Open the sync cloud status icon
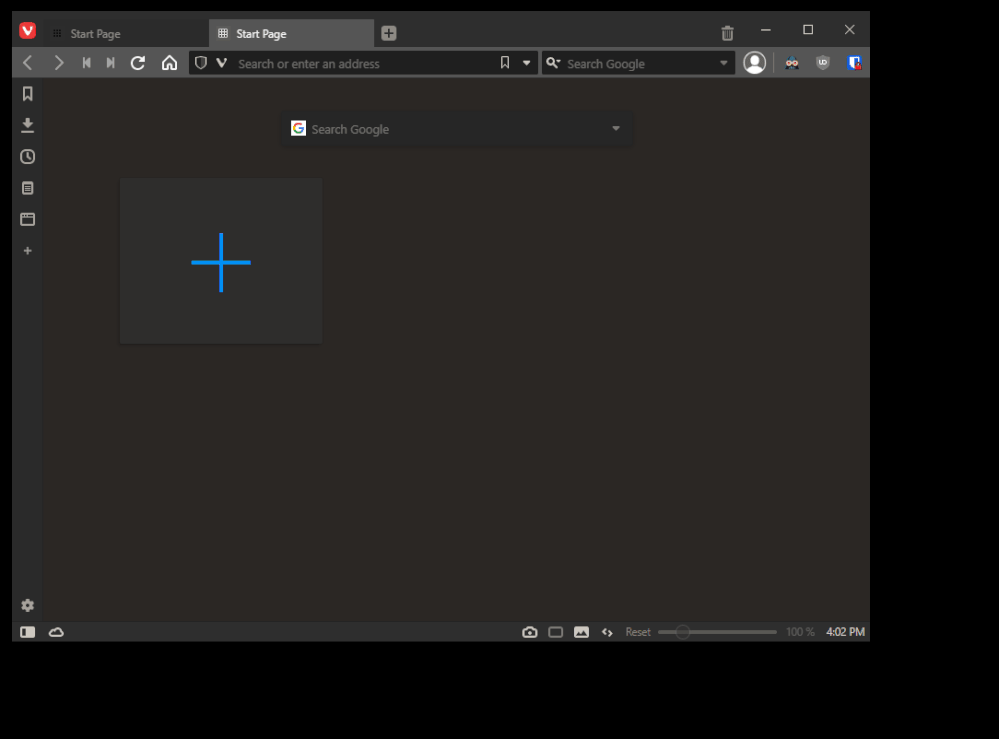Viewport: 999px width, 739px height. (56, 632)
